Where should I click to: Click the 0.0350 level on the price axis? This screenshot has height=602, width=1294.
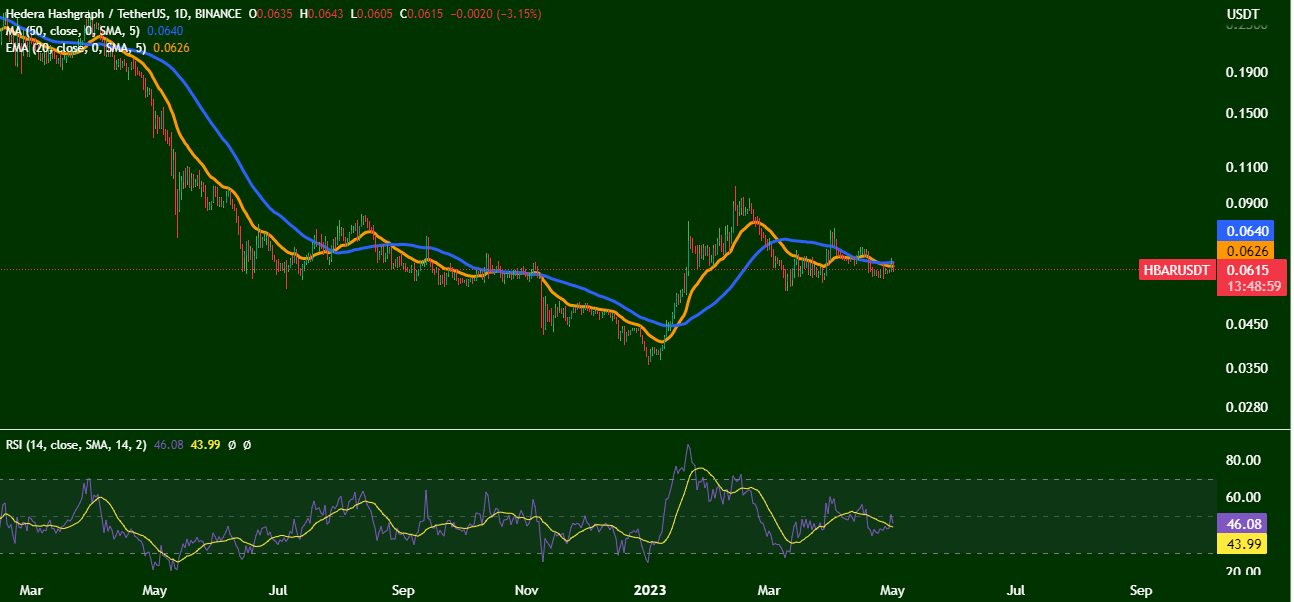(x=1246, y=368)
